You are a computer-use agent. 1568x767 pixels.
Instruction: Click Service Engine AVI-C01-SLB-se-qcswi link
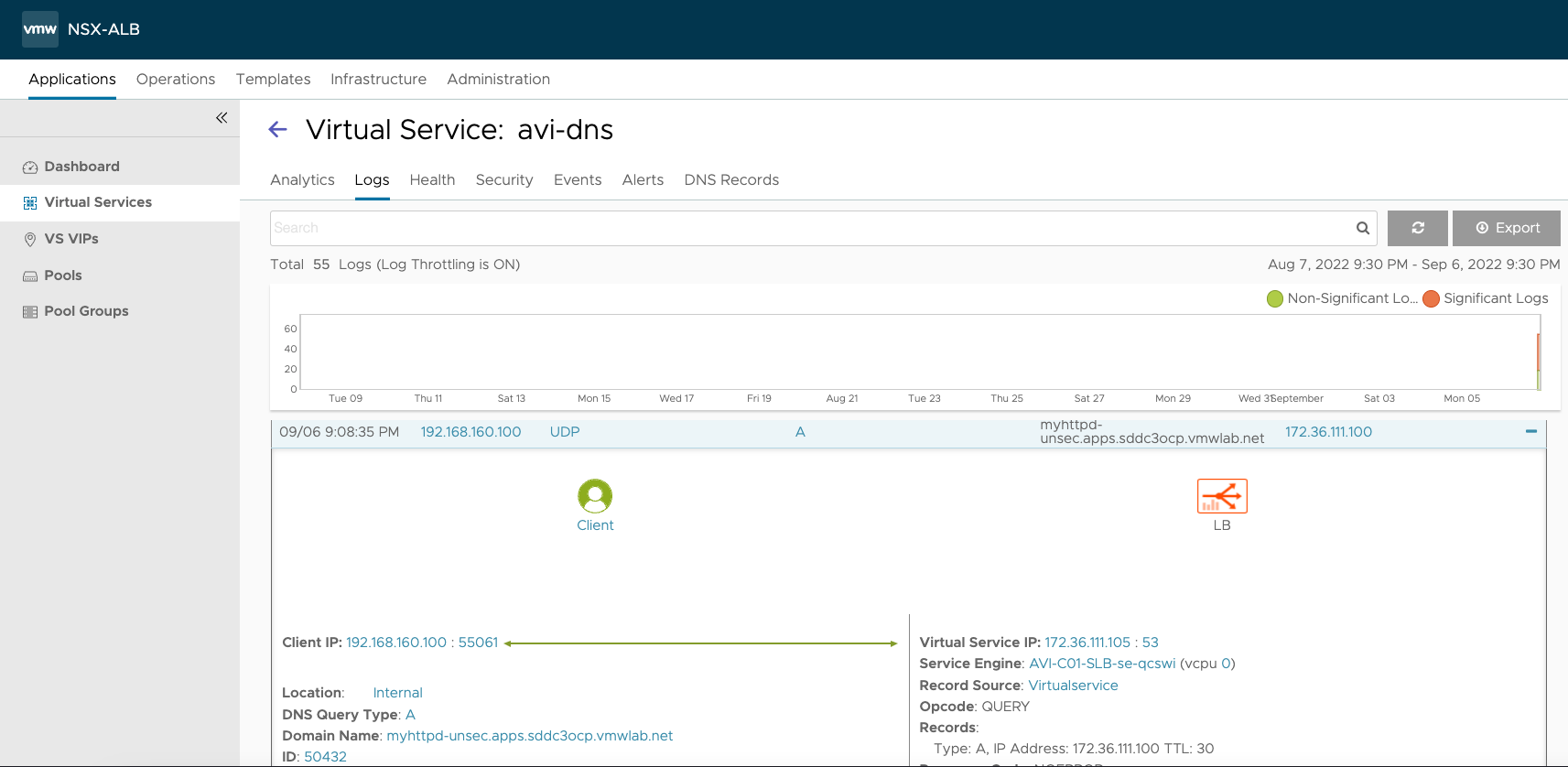pos(1103,664)
